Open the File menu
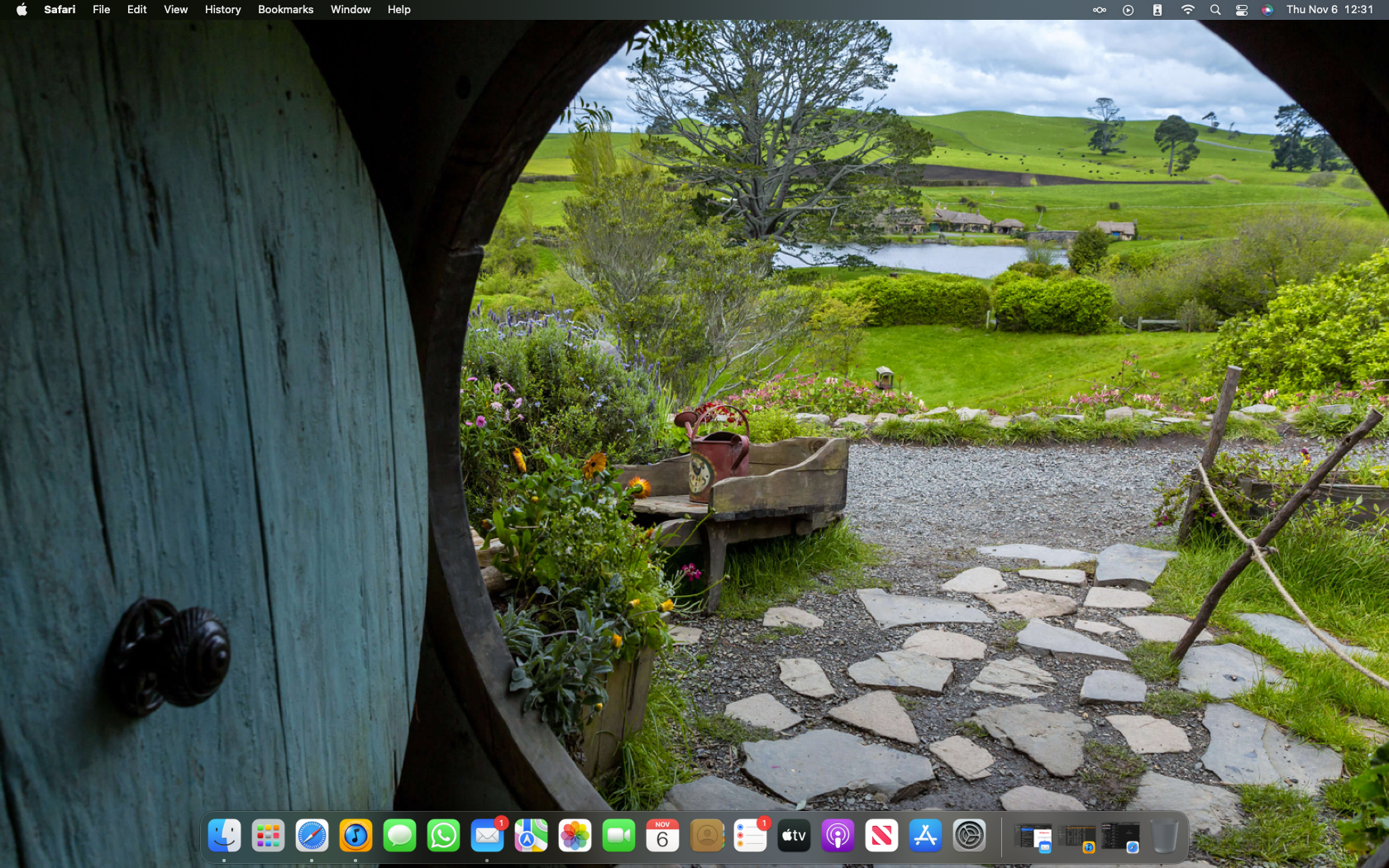This screenshot has height=868, width=1389. click(101, 10)
